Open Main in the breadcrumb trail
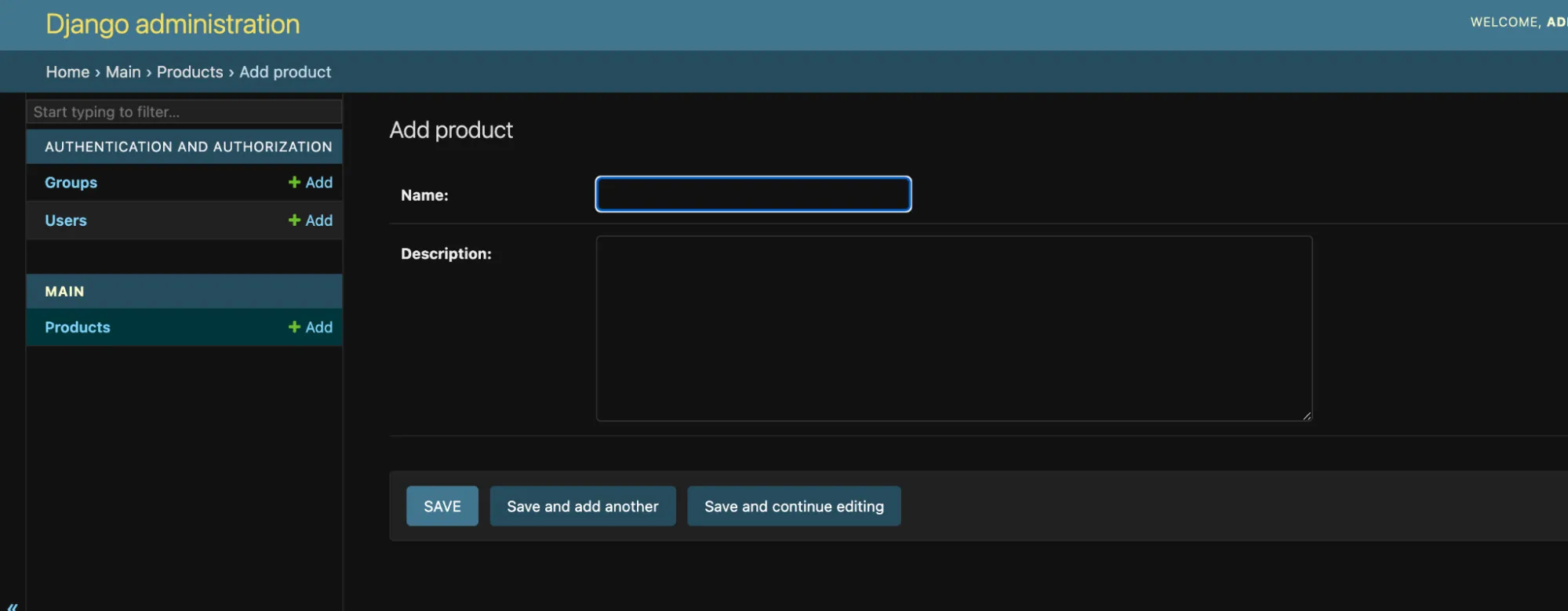This screenshot has height=611, width=1568. click(123, 72)
